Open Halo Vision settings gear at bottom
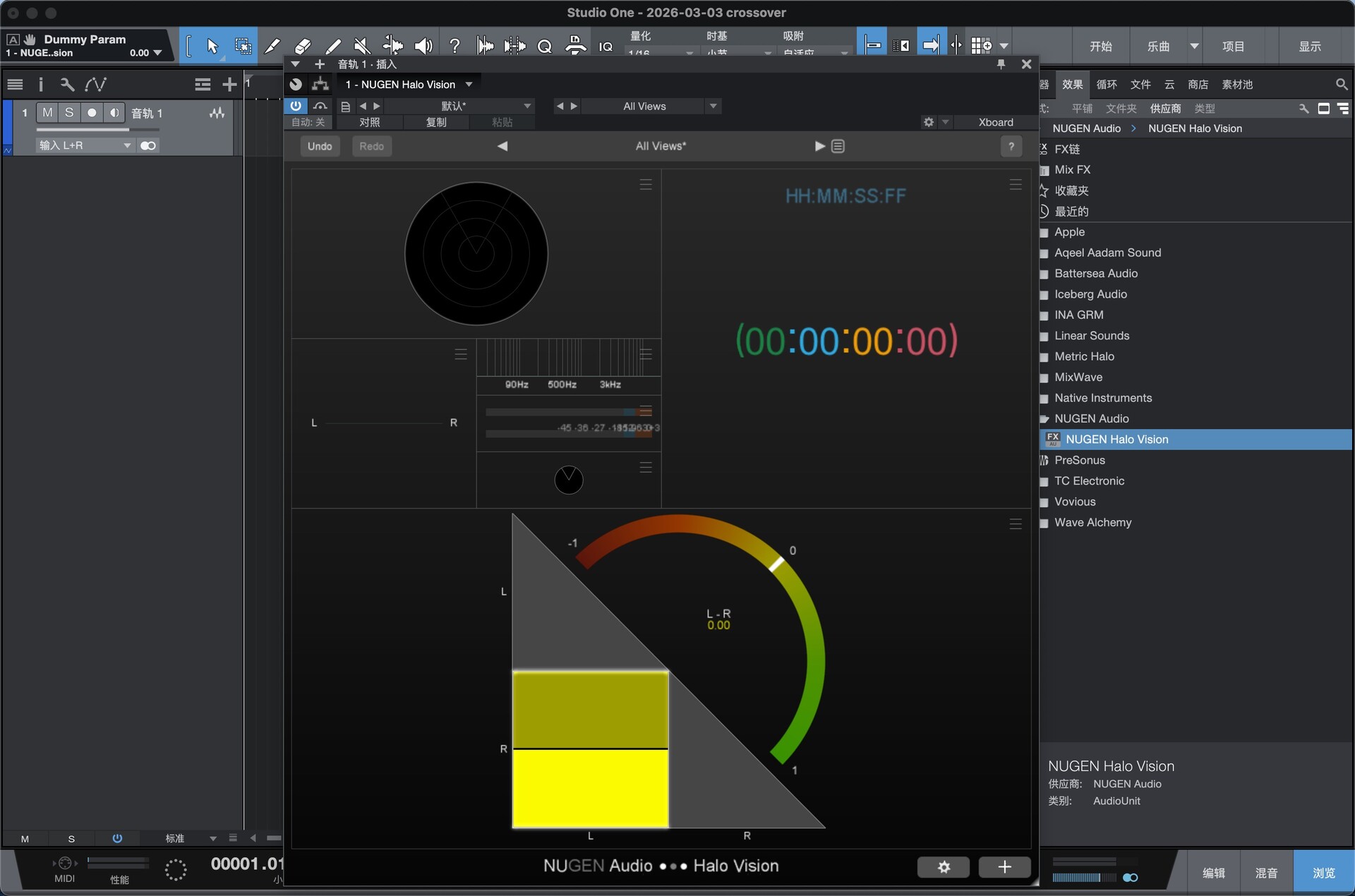The image size is (1355, 896). (943, 866)
